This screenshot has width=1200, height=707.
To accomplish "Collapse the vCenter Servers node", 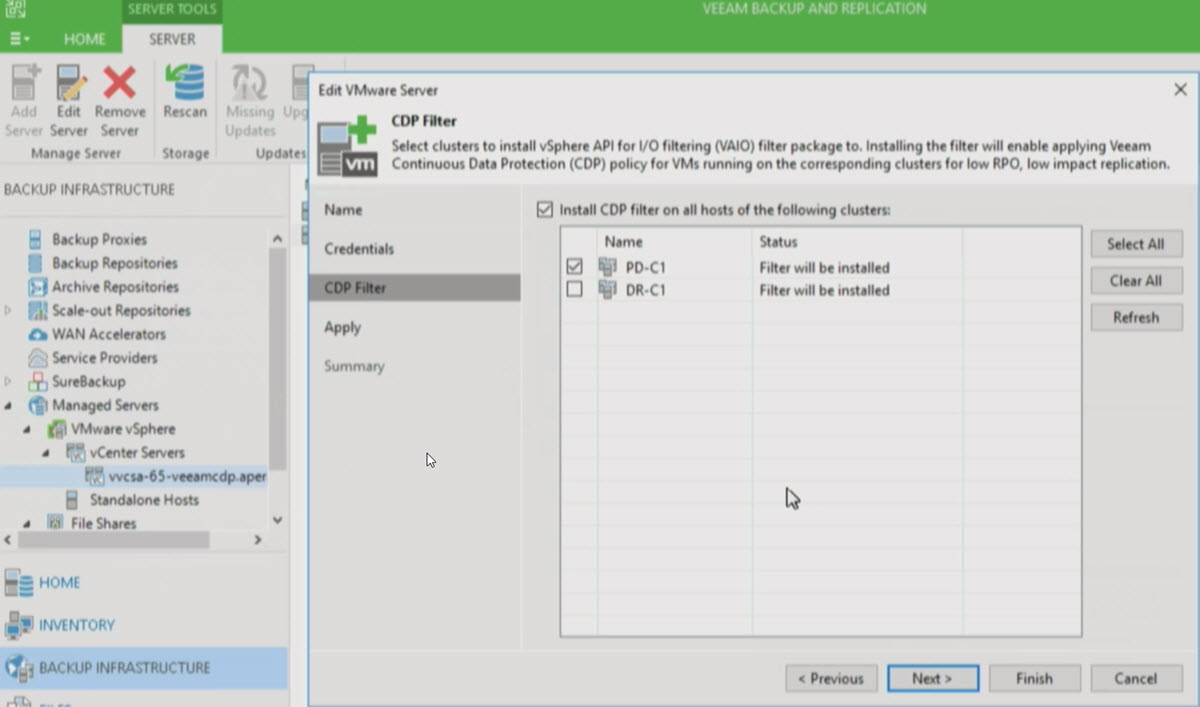I will coord(46,453).
